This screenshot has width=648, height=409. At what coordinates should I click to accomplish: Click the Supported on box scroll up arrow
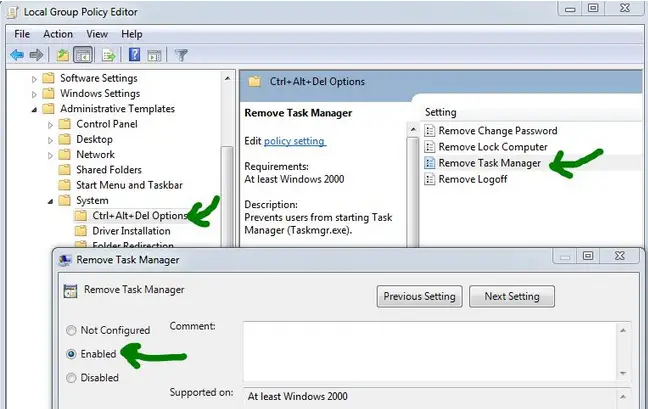[623, 397]
